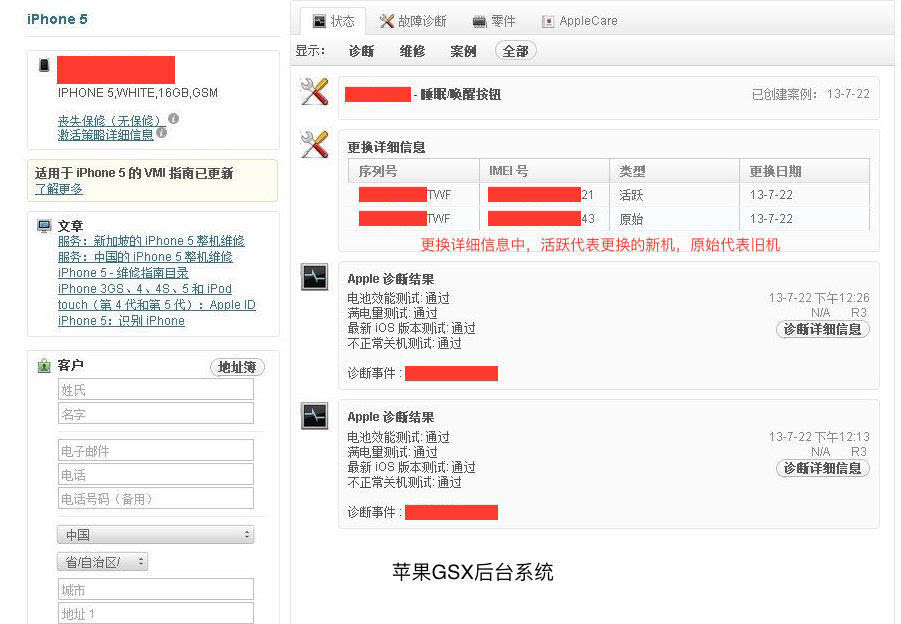The image size is (901, 624).
Task: Select the 维修 display filter
Action: coord(412,51)
